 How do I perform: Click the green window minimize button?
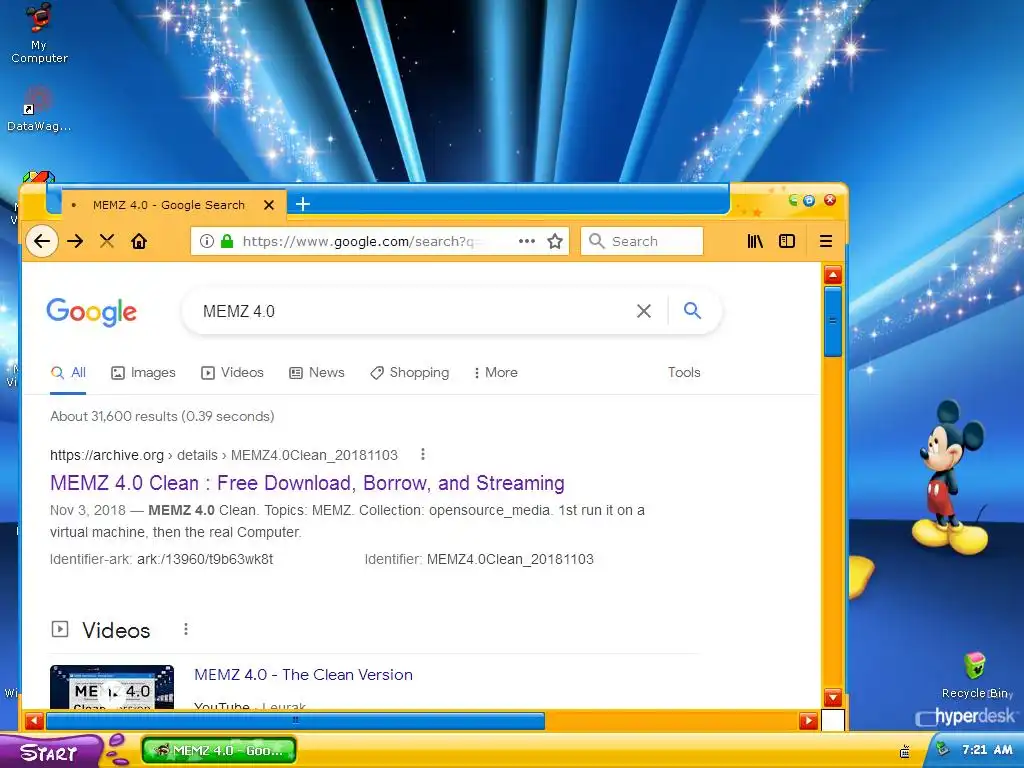[x=792, y=200]
